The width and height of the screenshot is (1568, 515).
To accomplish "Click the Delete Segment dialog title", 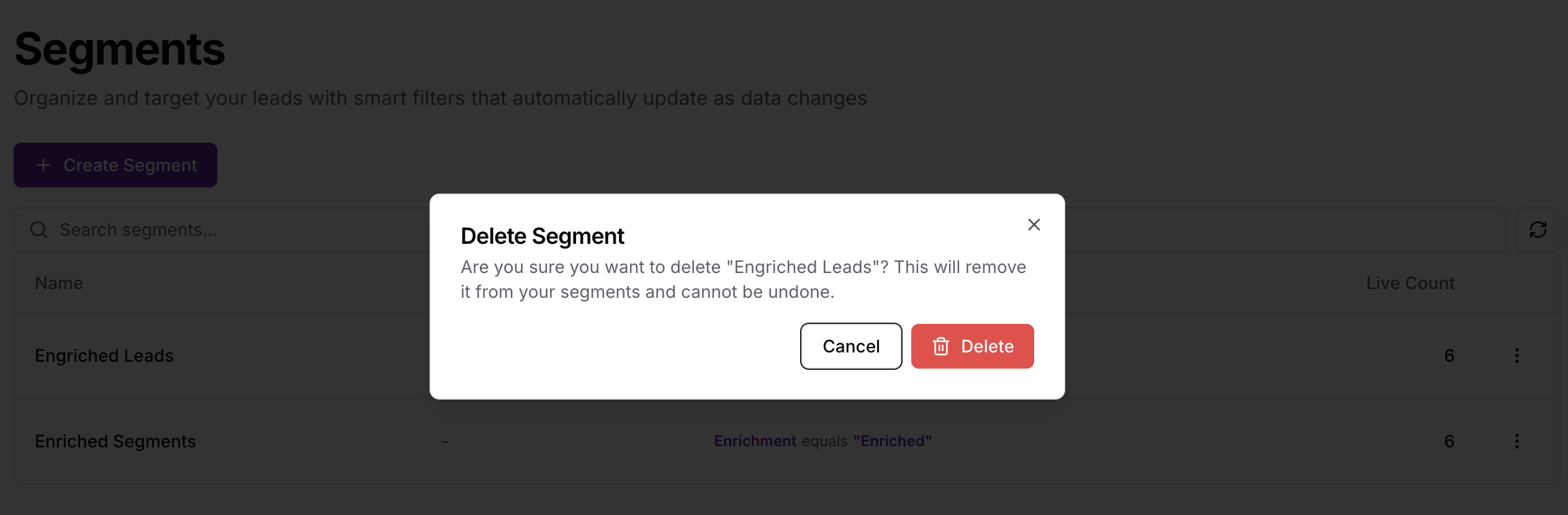I will click(x=543, y=236).
